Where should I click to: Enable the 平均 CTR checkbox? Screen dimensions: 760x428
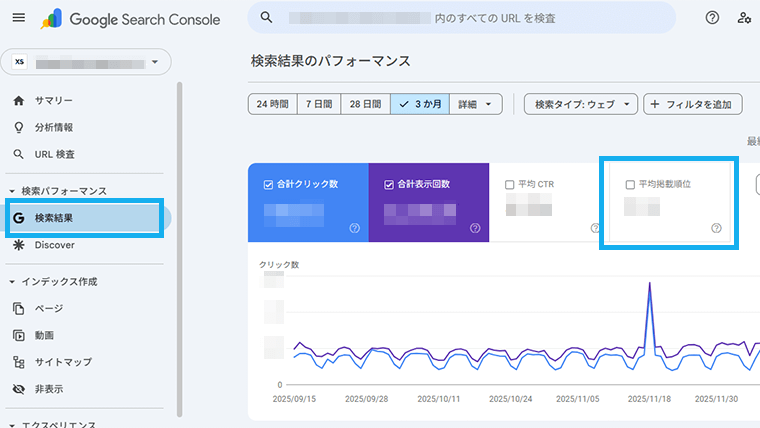click(x=509, y=185)
